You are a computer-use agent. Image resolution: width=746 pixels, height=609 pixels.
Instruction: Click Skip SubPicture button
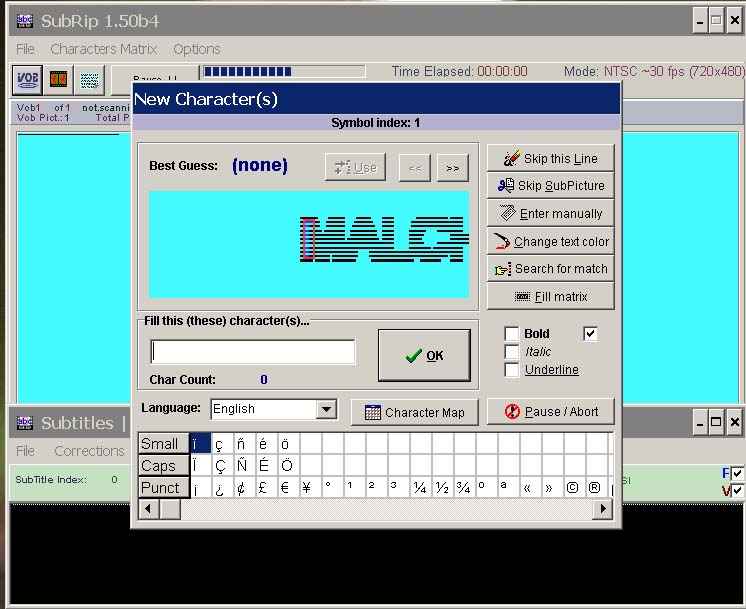coord(550,186)
